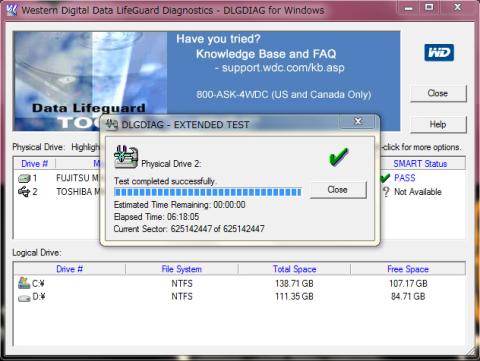Click the Elapsed Time 06:18:05 text
This screenshot has height=361, width=480.
[x=156, y=217]
